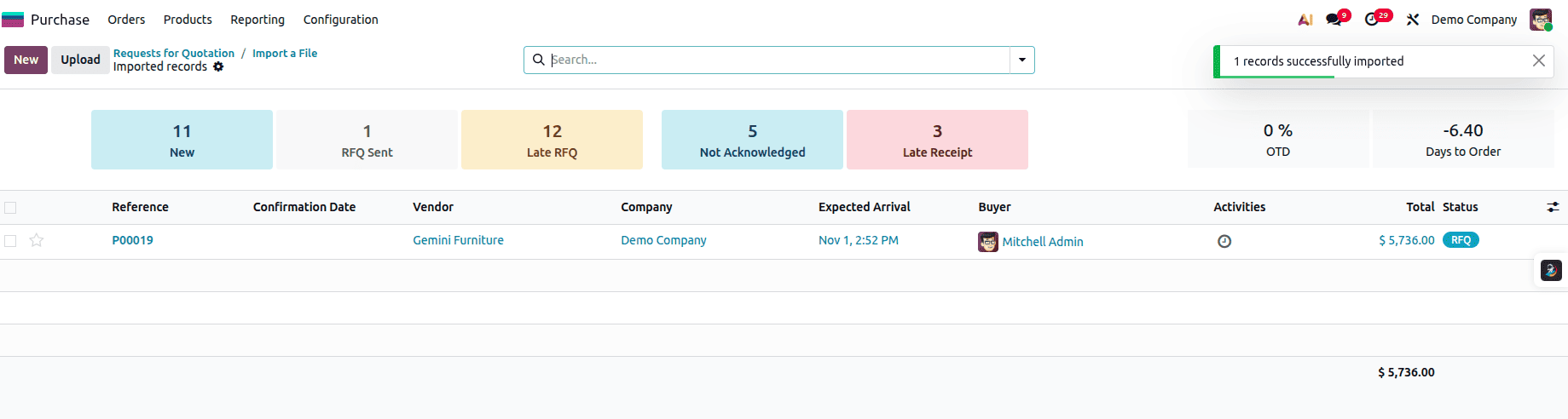Click Mitchell Admin's buyer avatar
Screen dimensions: 1568x419
[988, 242]
